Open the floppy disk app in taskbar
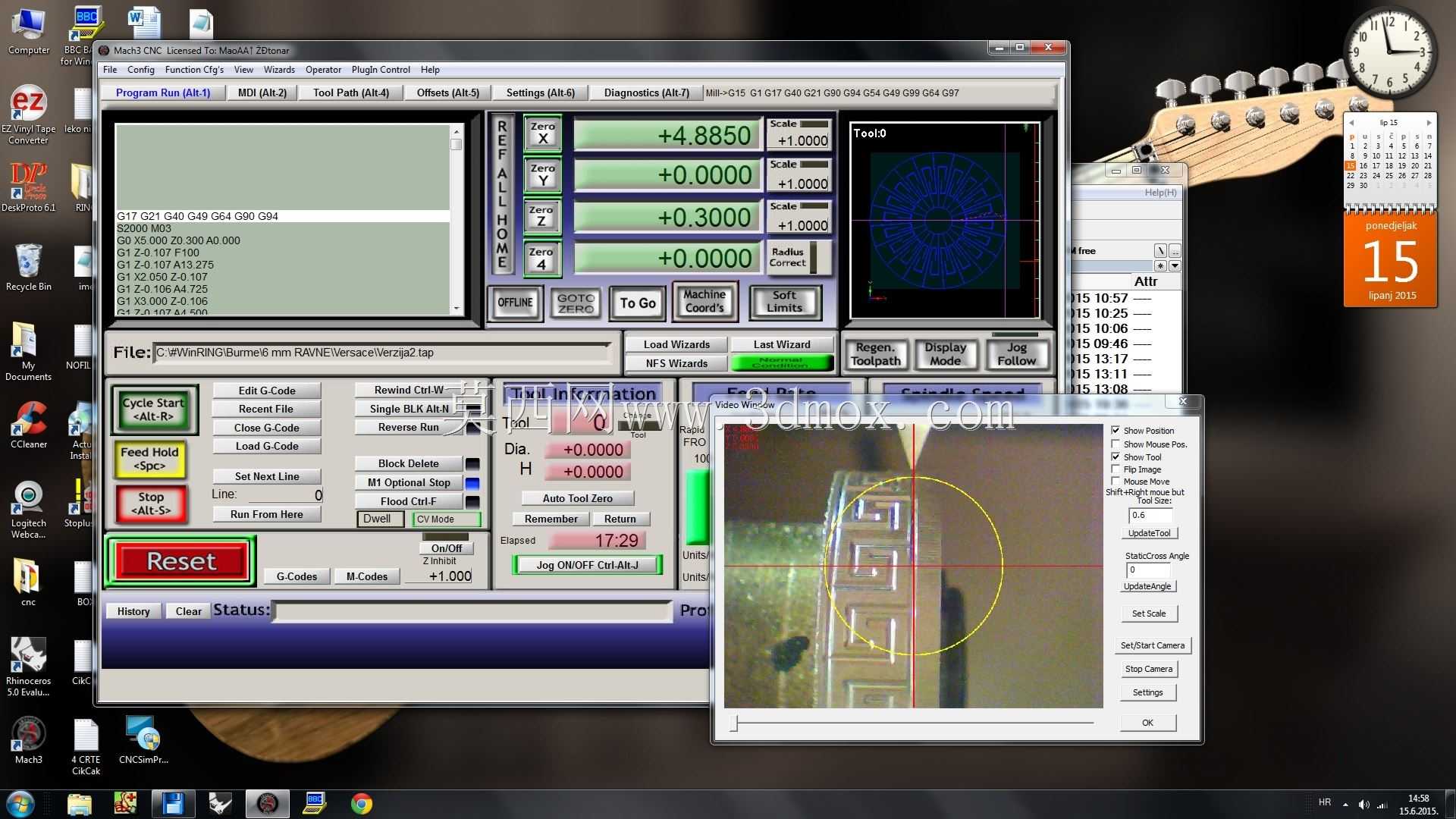The height and width of the screenshot is (819, 1456). (174, 804)
